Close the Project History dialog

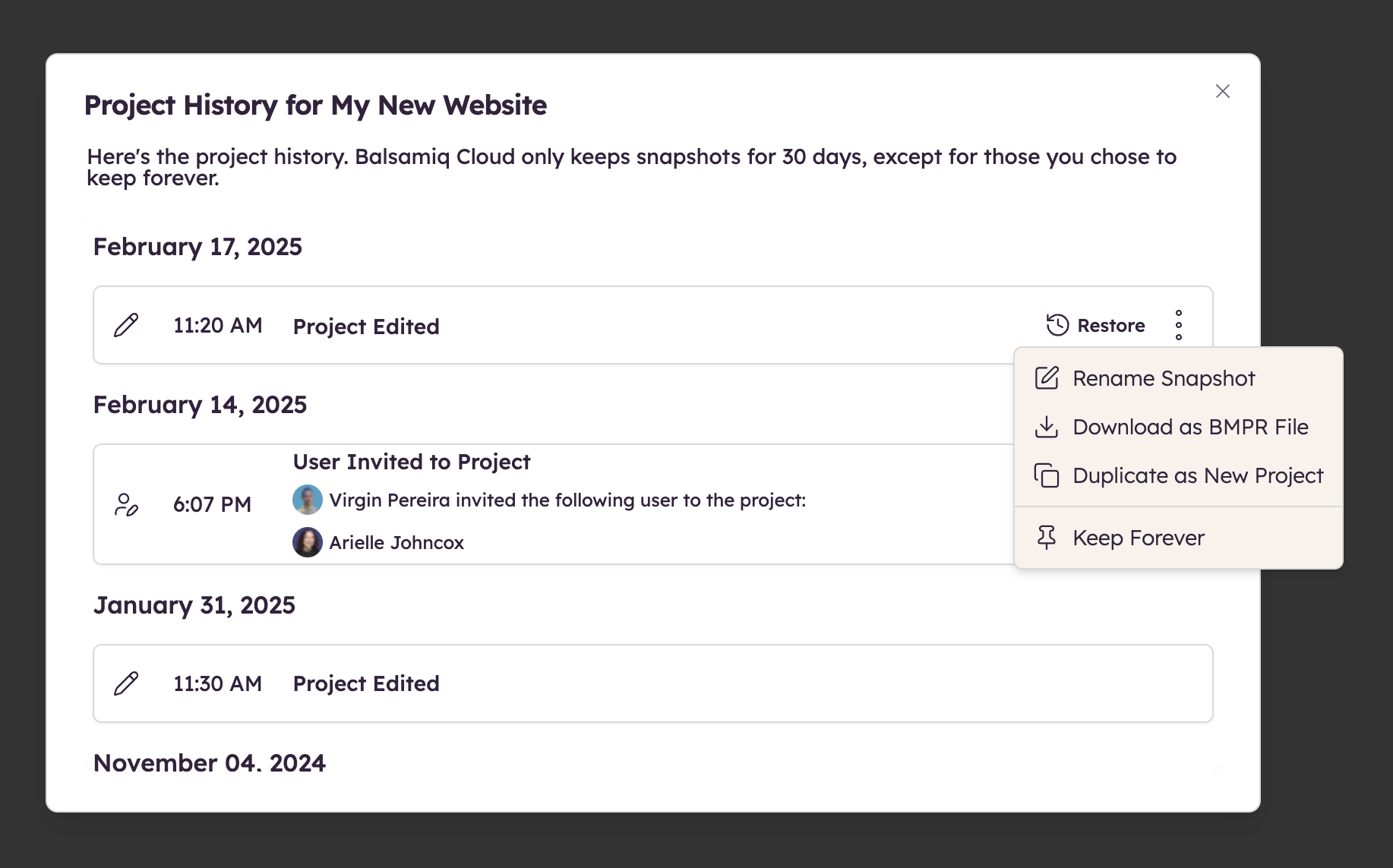[1222, 91]
